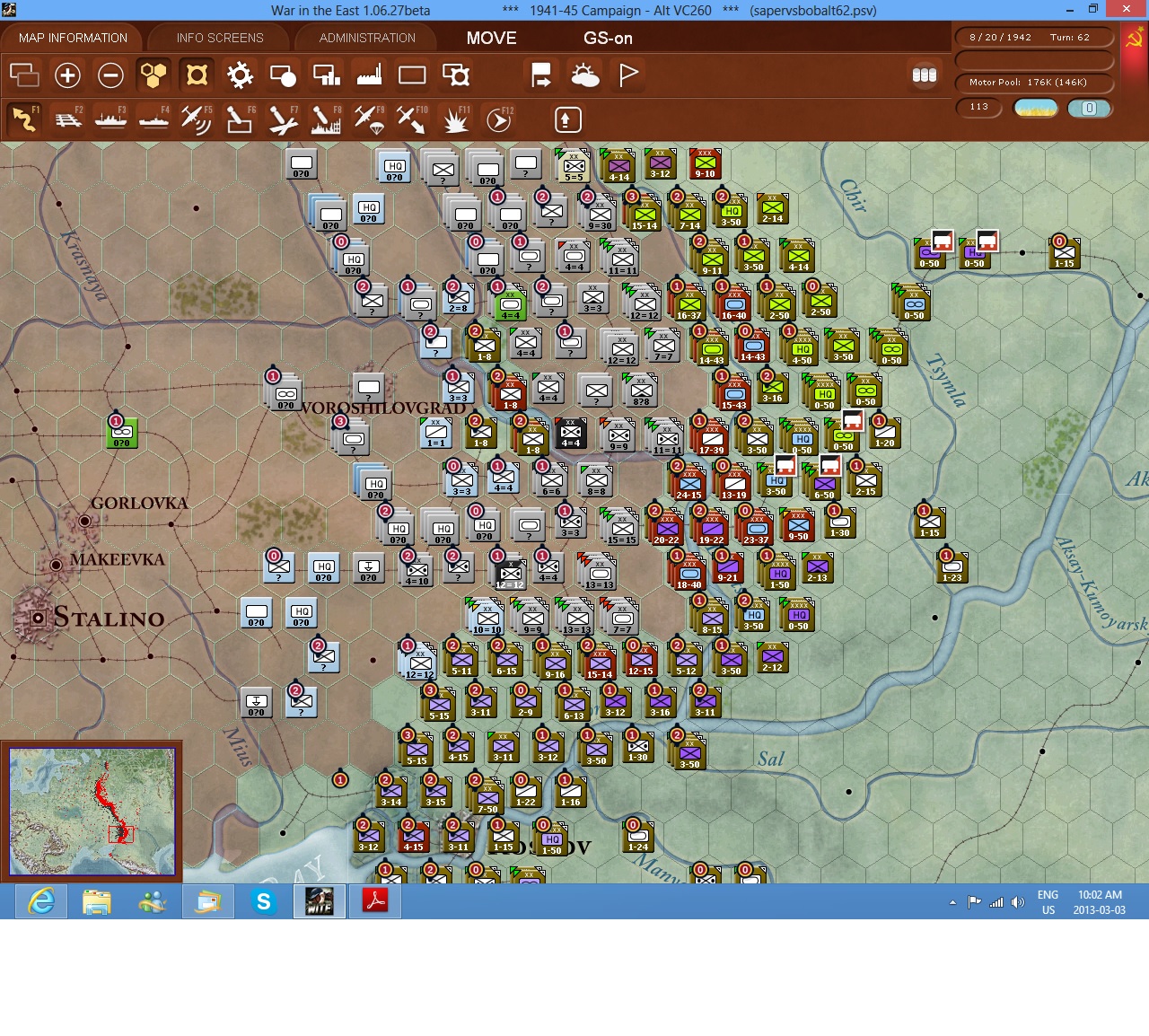Image resolution: width=1149 pixels, height=1036 pixels.
Task: Click the Gorlovka city marker
Action: point(84,521)
